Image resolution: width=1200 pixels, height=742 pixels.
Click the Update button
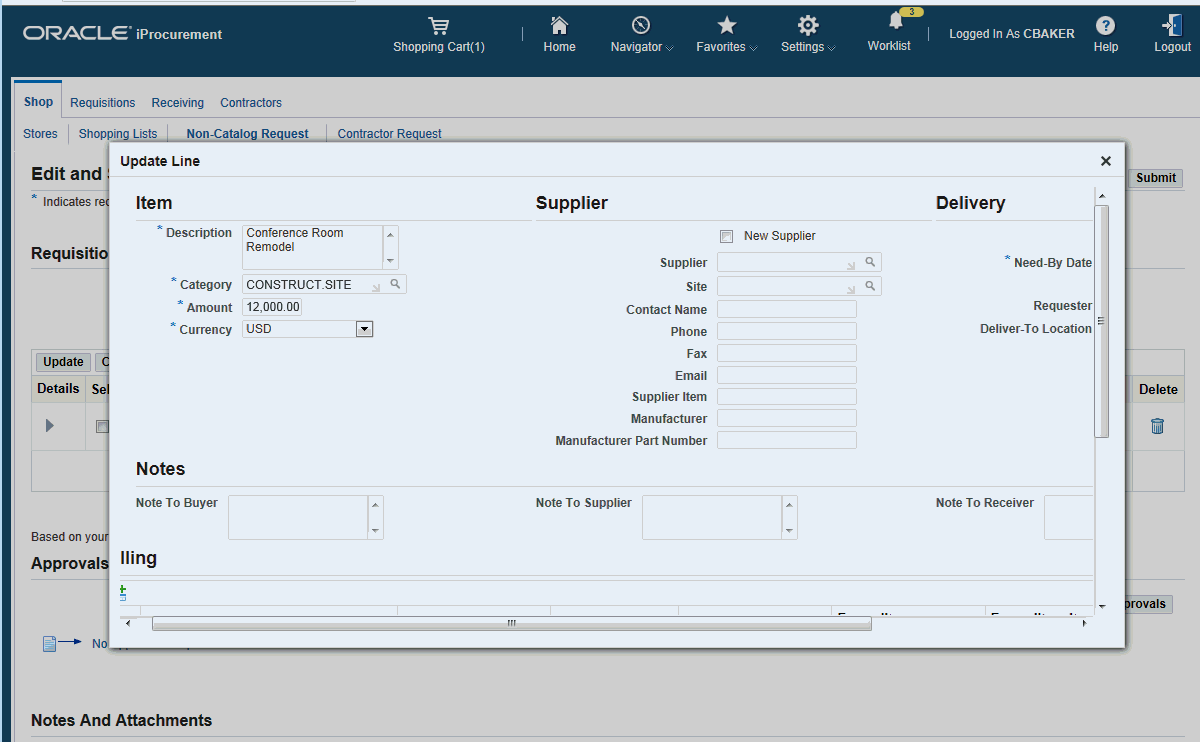tap(63, 362)
